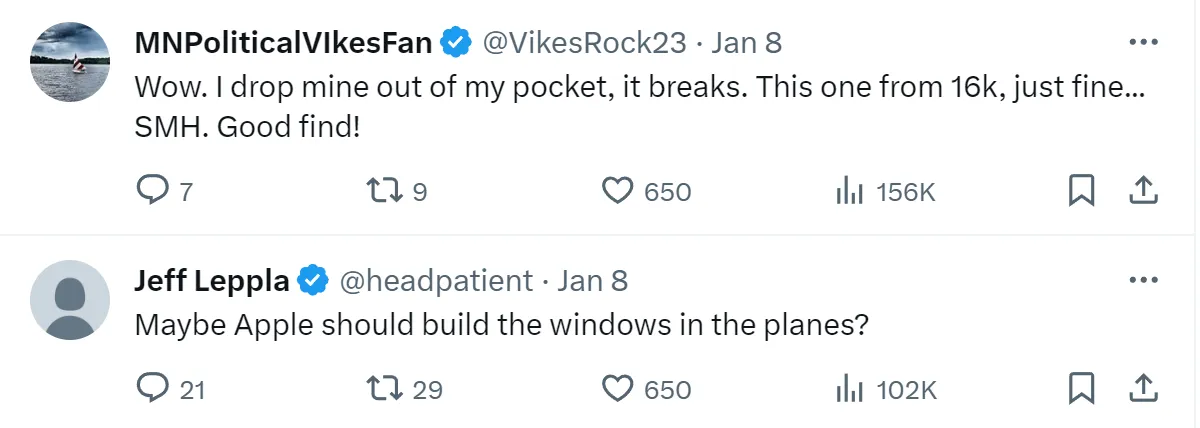Viewport: 1200px width, 428px height.
Task: Open Jan 8 timestamp of VikesRock23 tweet
Action: click(x=746, y=43)
